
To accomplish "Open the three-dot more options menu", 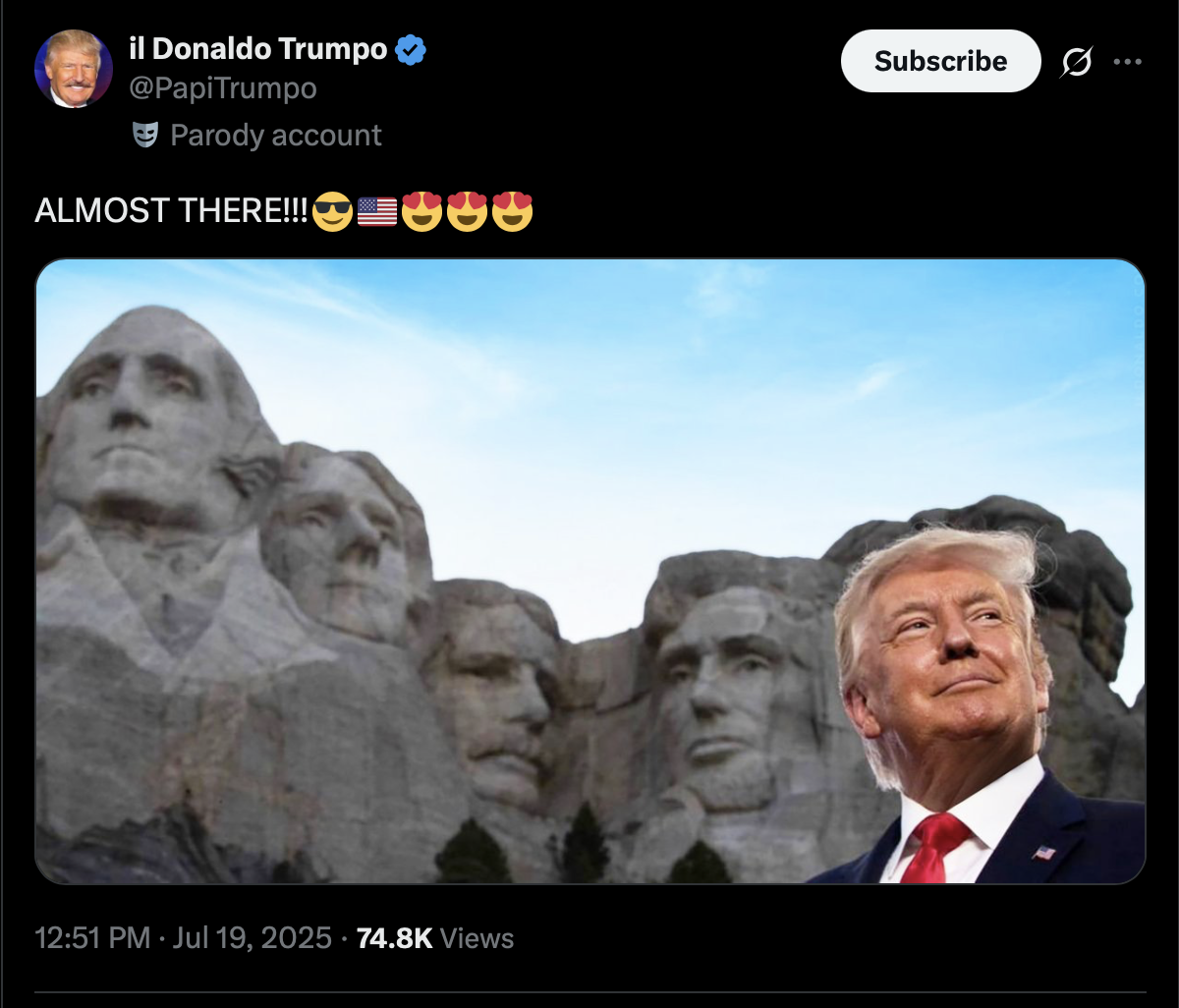I will (1127, 62).
